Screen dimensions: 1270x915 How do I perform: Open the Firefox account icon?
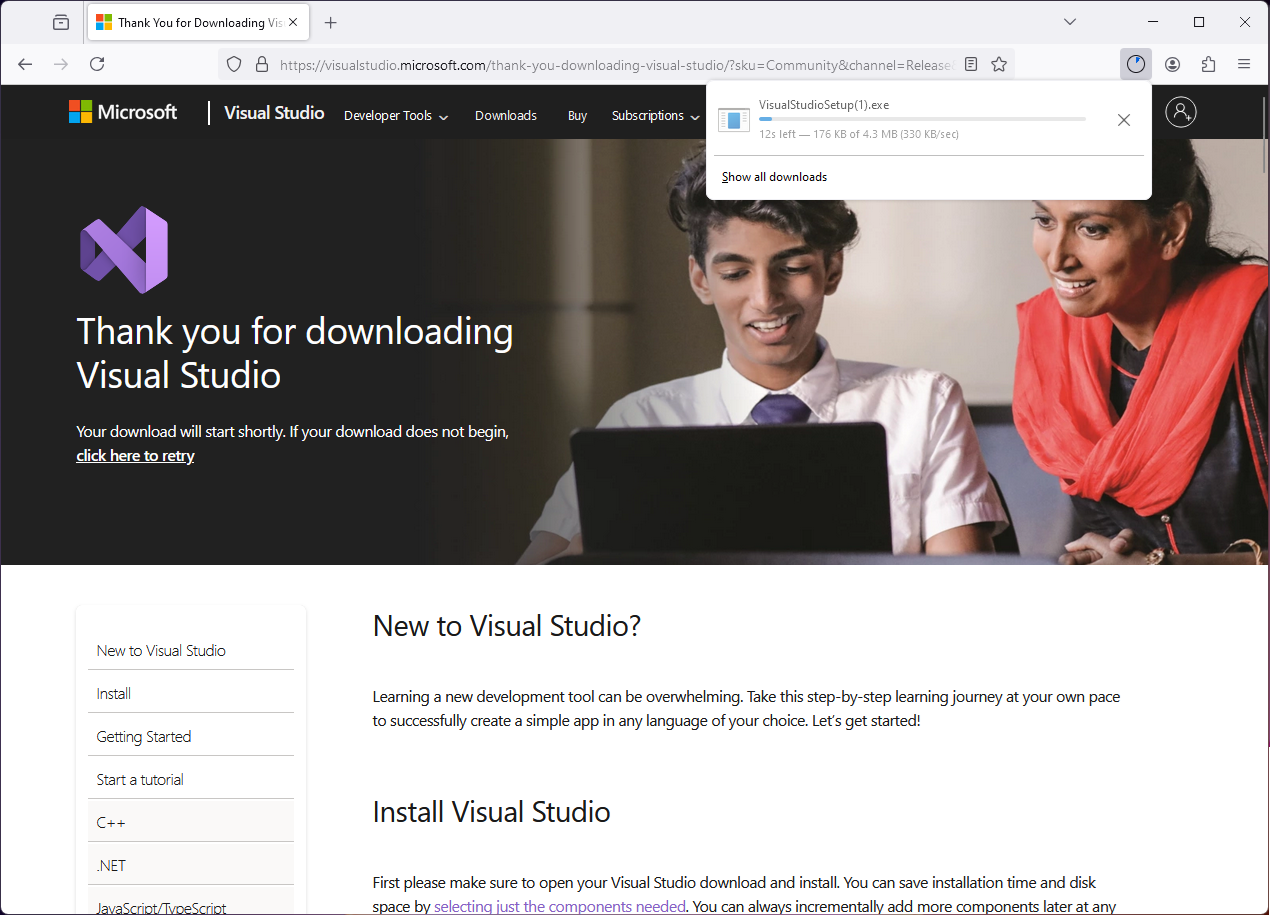[1172, 64]
